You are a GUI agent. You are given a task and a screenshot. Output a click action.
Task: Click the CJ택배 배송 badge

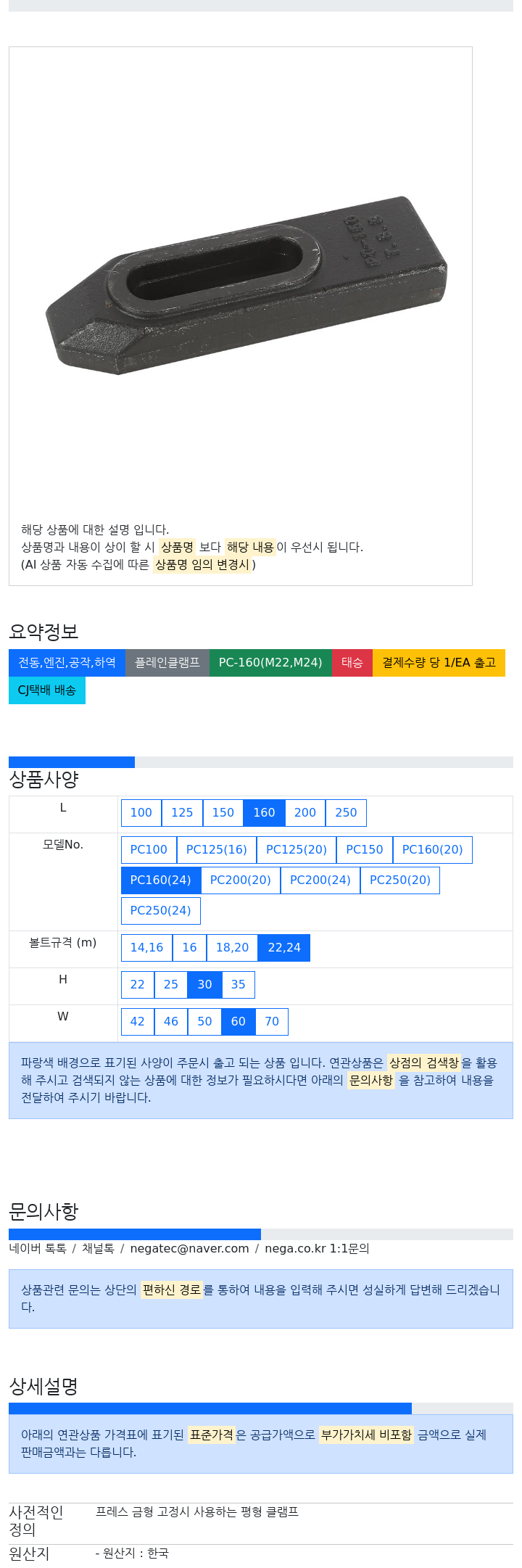pyautogui.click(x=47, y=690)
